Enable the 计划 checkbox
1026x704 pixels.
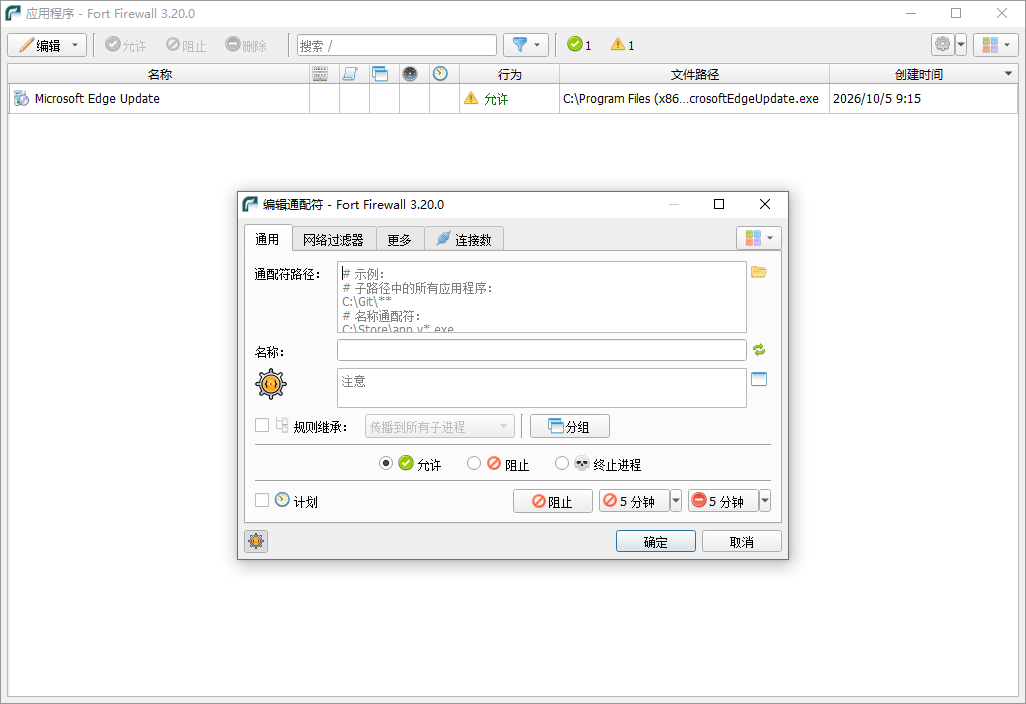tap(262, 501)
